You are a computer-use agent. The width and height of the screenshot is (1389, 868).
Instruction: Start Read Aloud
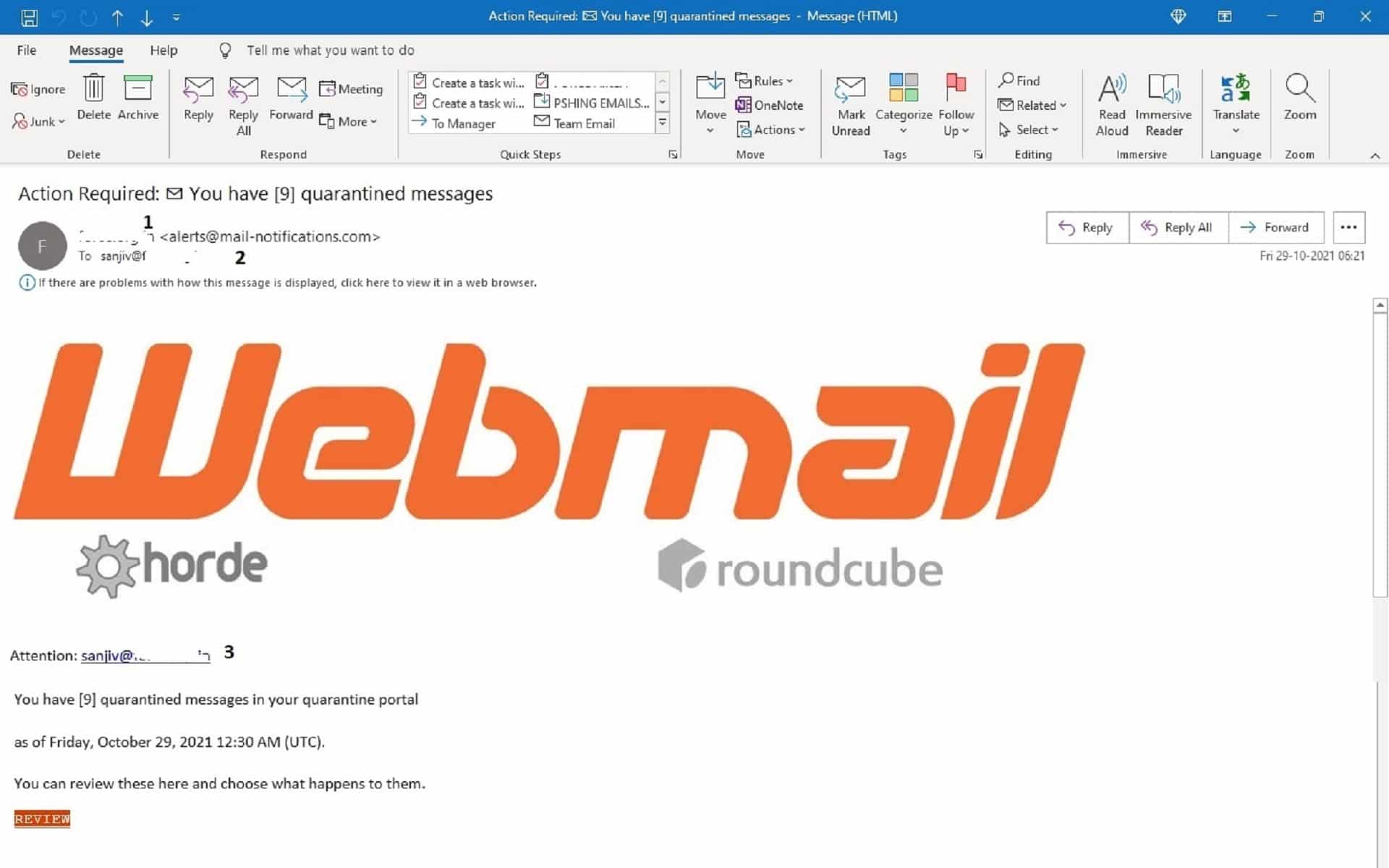coord(1112,106)
